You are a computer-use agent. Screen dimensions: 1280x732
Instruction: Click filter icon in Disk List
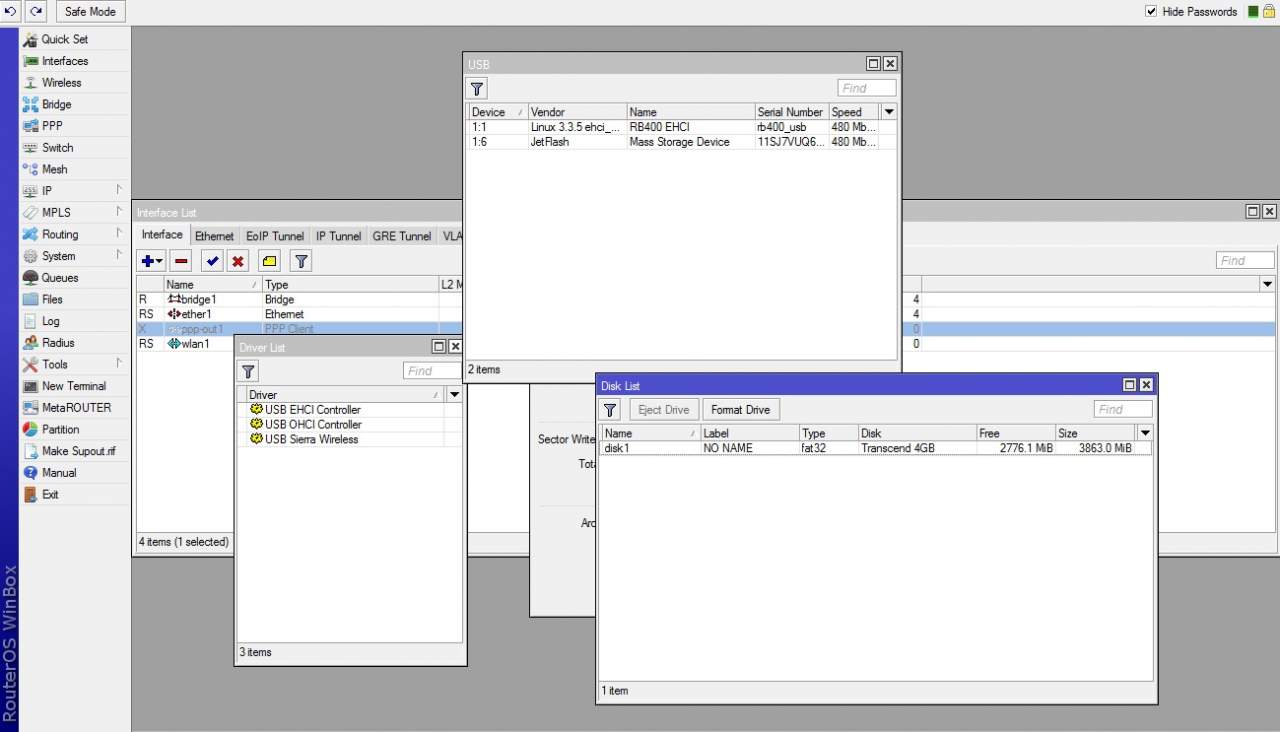click(x=610, y=409)
